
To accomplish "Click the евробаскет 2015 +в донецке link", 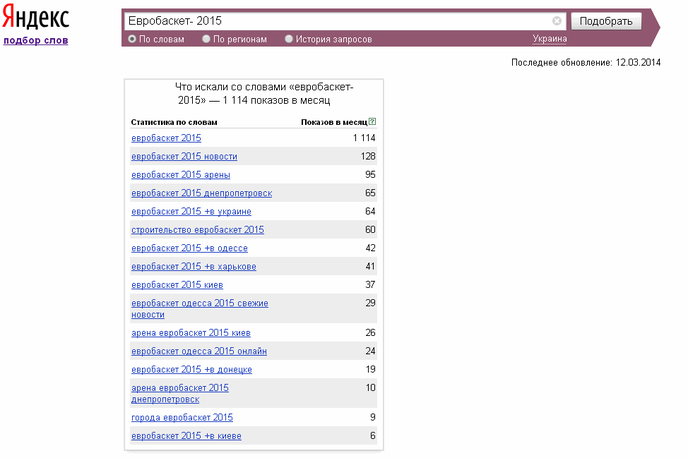I will pyautogui.click(x=191, y=370).
